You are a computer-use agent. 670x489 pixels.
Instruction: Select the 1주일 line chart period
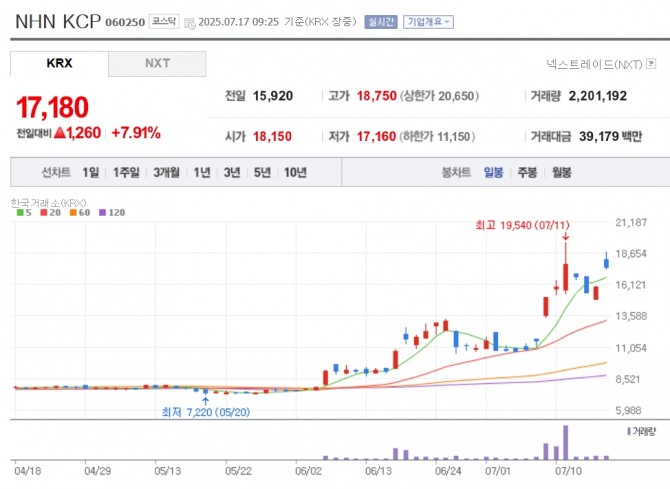127,172
